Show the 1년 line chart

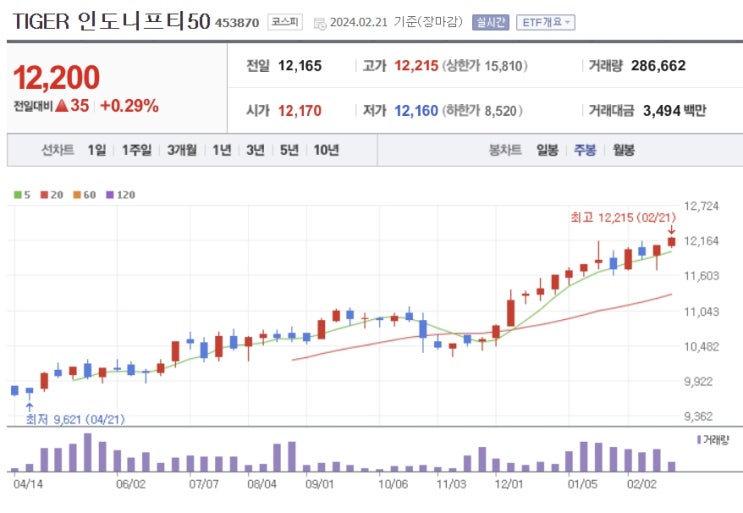[222, 150]
